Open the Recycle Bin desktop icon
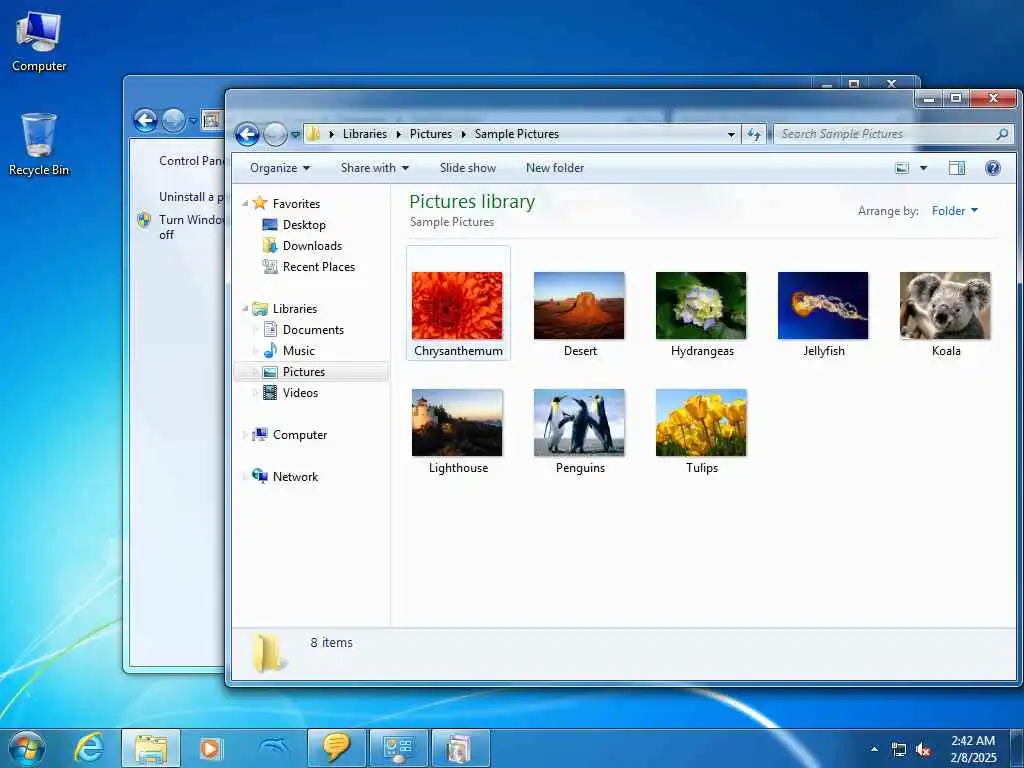The height and width of the screenshot is (768, 1024). coord(39,144)
